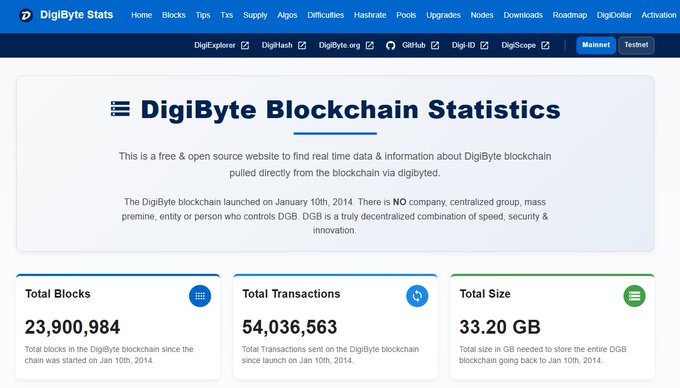
Task: Go to the Pools page
Action: click(x=406, y=15)
